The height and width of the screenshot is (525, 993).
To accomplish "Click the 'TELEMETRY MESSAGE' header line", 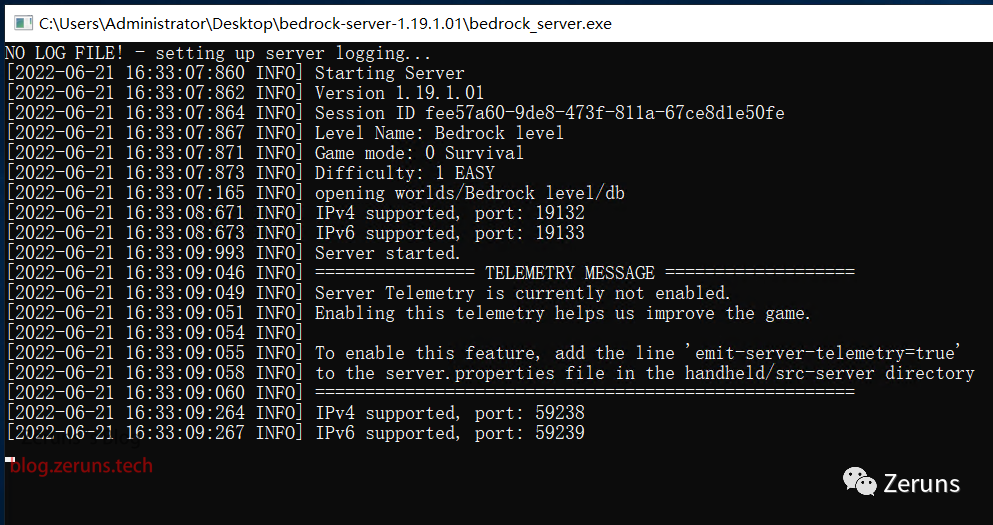I will coord(431,273).
